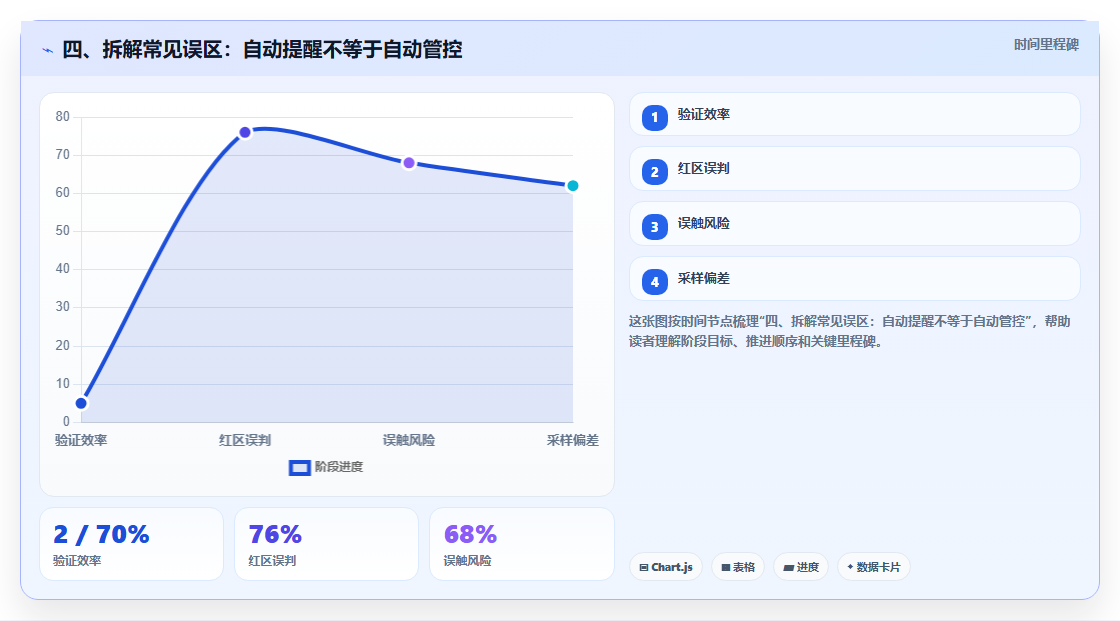Click the lightning icon beside the section title
Screen dimensions: 1120x621
(x=47, y=50)
